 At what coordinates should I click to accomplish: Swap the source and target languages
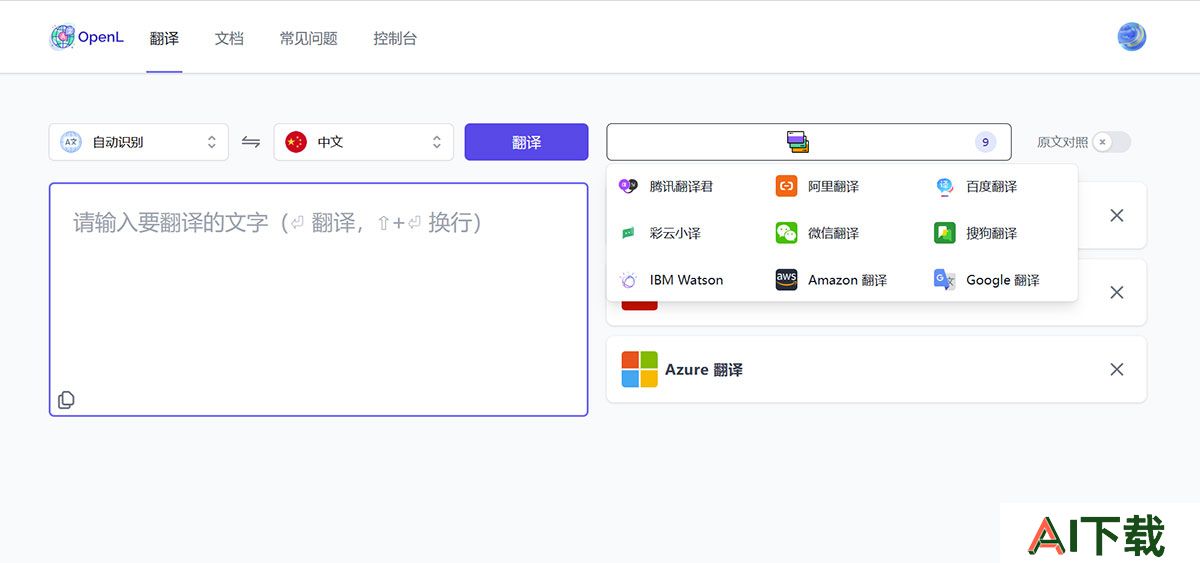[x=251, y=142]
